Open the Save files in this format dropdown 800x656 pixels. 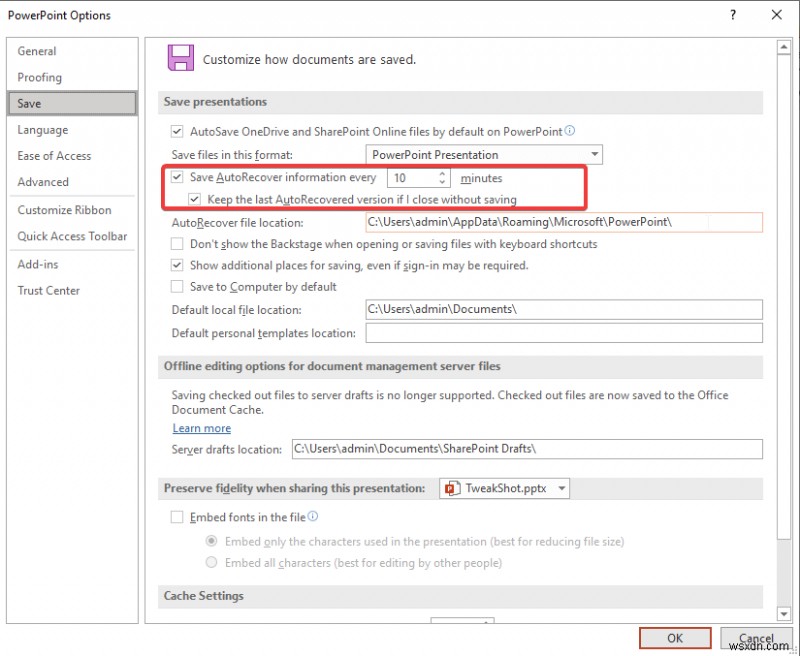(596, 154)
